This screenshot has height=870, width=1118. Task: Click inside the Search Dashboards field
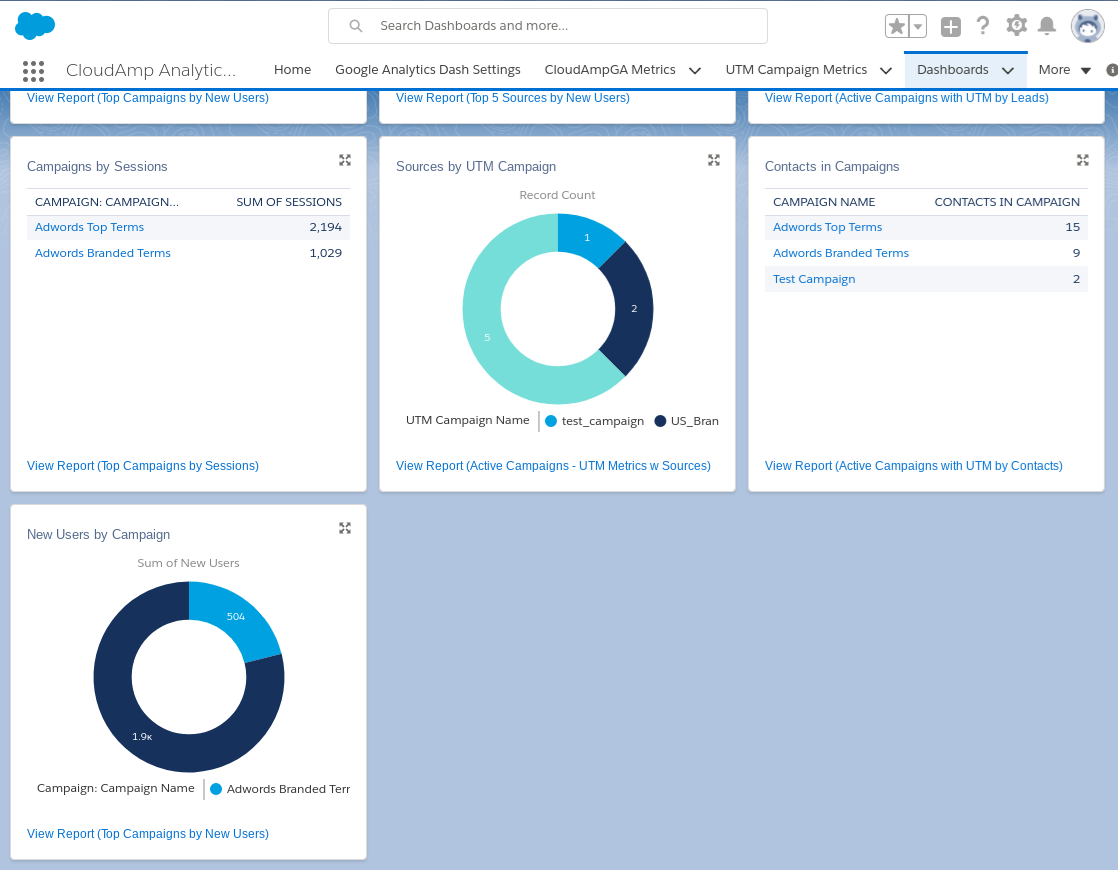547,25
